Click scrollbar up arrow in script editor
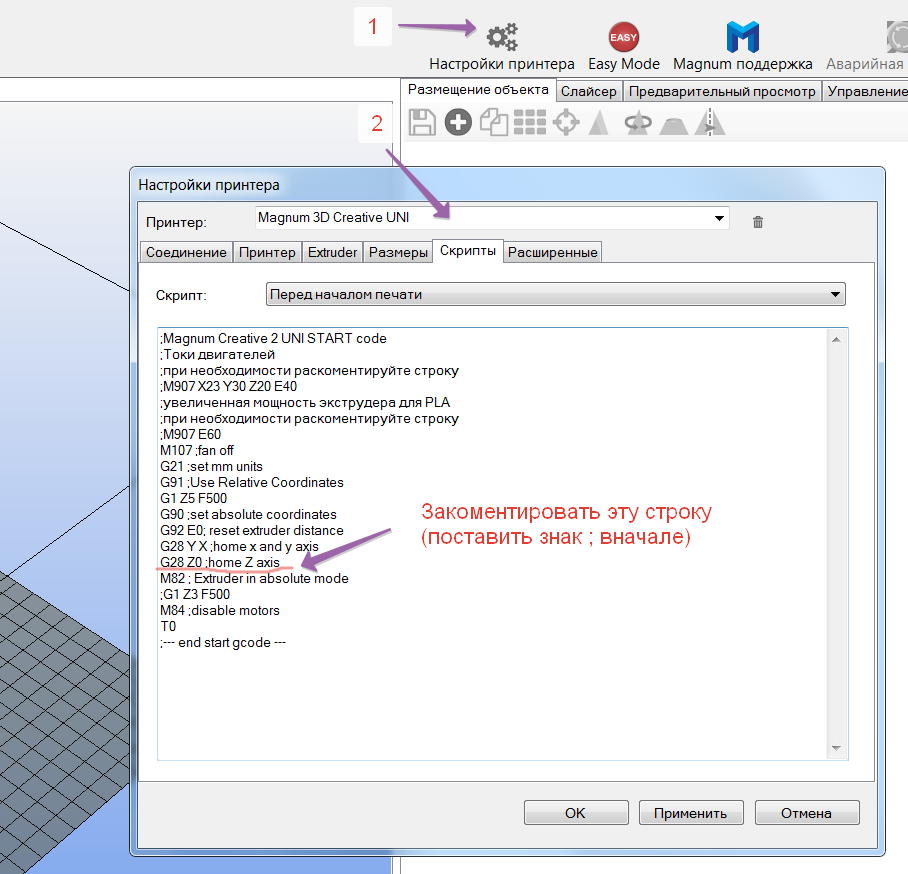 (836, 339)
